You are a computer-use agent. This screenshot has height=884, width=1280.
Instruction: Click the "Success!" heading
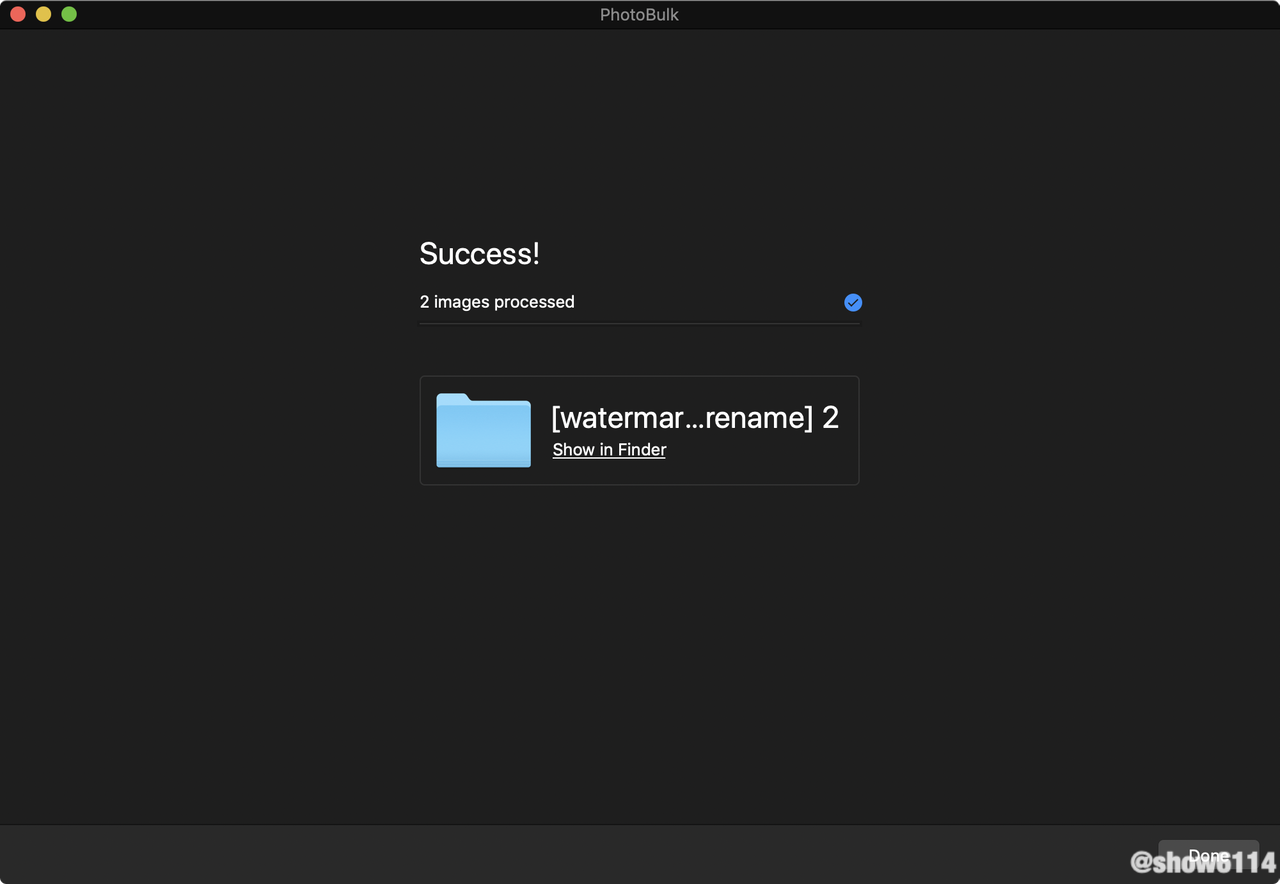(x=479, y=254)
